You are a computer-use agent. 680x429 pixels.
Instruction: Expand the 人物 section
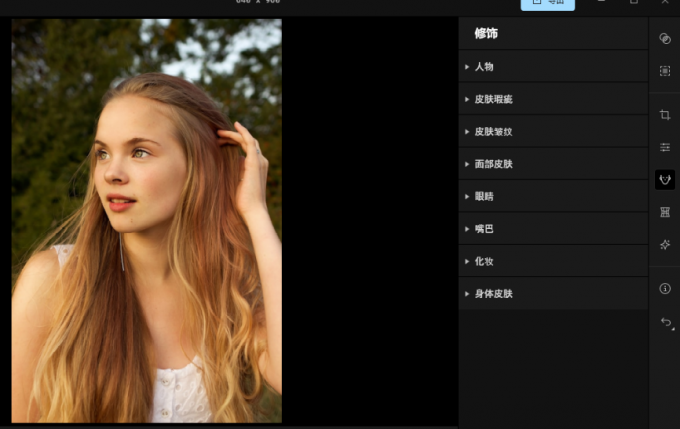click(x=553, y=66)
